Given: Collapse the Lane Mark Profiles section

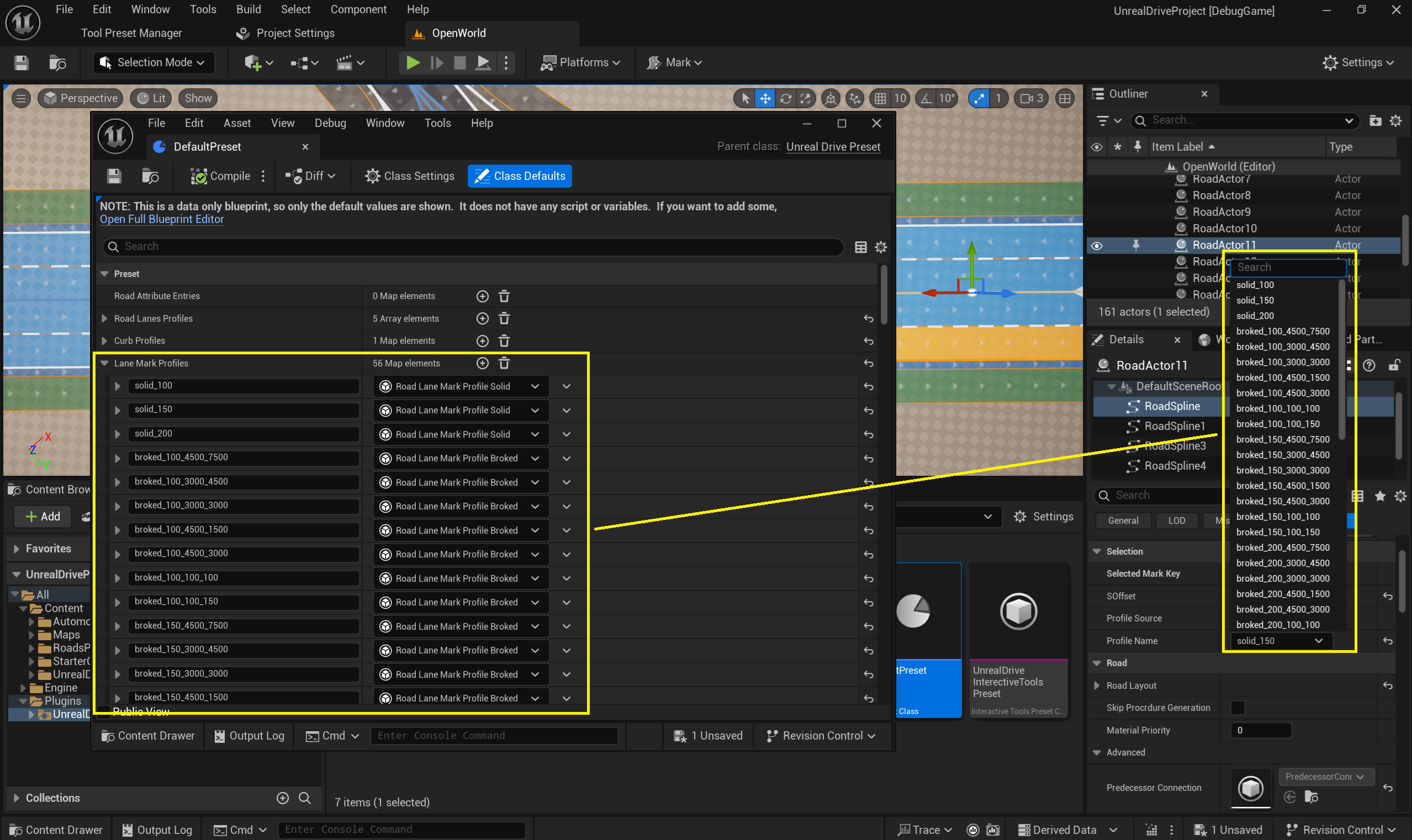Looking at the screenshot, I should tap(104, 363).
